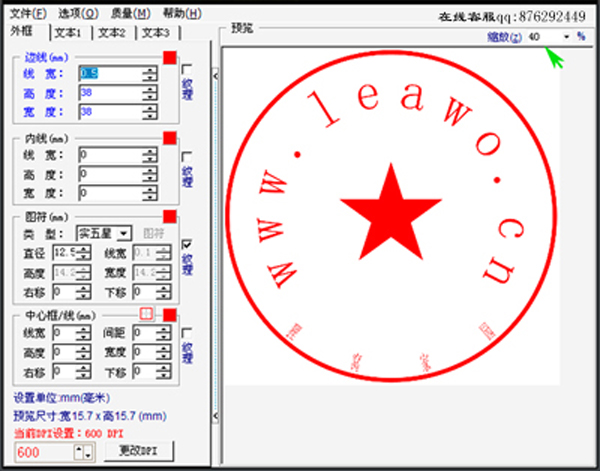Adjust the 图符 下移 spinner arrows
600x471 pixels.
point(163,292)
